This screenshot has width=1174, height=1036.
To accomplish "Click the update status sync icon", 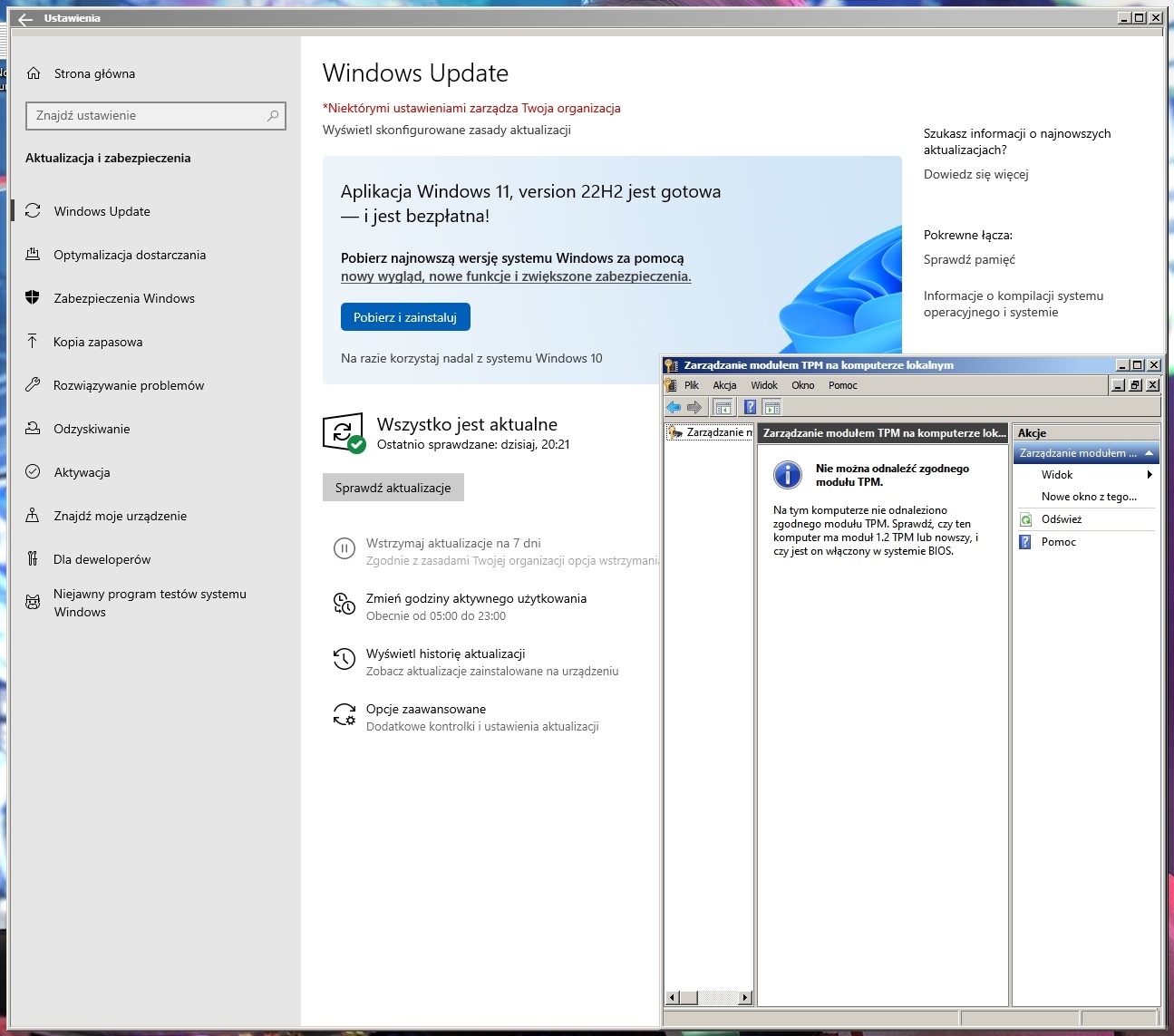I will [x=344, y=433].
